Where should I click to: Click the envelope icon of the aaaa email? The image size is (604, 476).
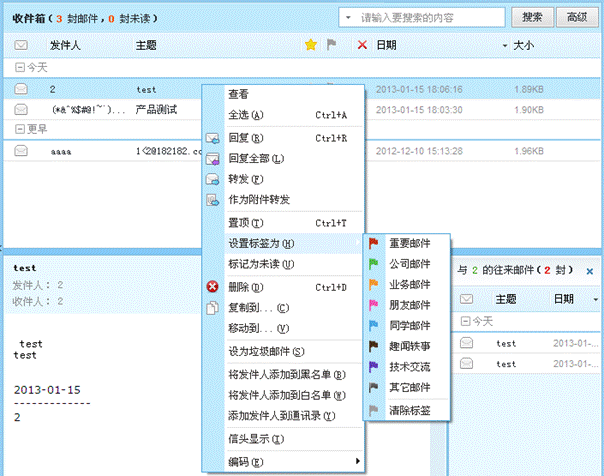coord(21,151)
